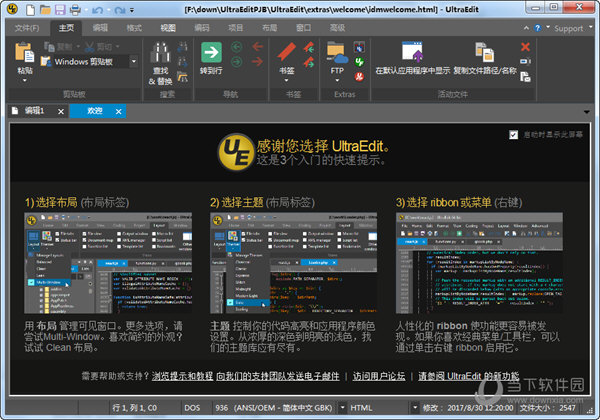The width and height of the screenshot is (600, 420).
Task: Open the quick access toolbar customize arrow
Action: coord(132,10)
